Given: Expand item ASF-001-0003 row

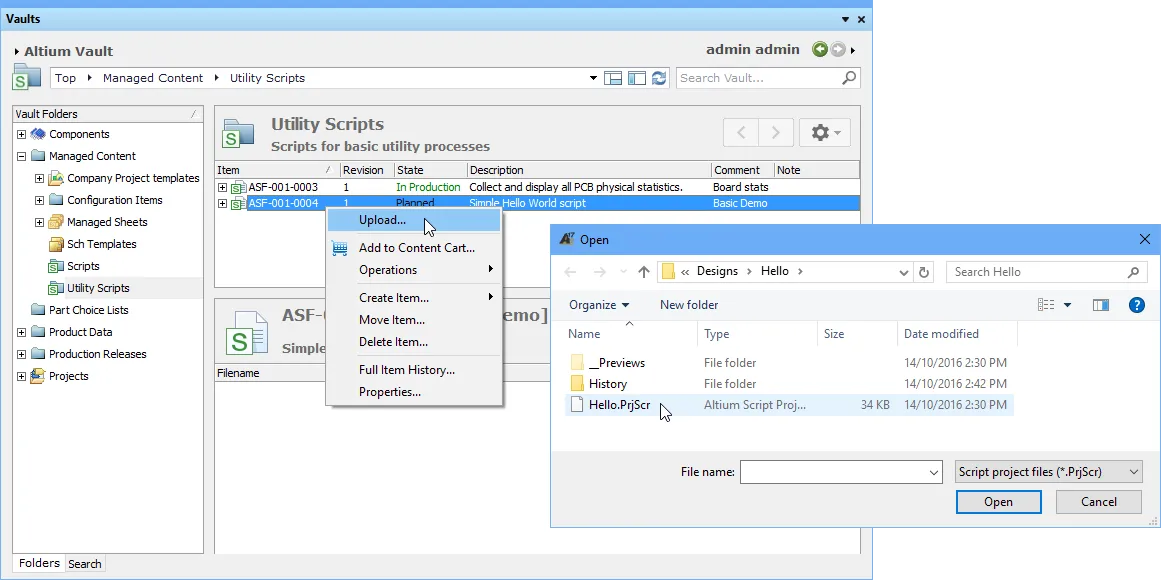Looking at the screenshot, I should (222, 187).
